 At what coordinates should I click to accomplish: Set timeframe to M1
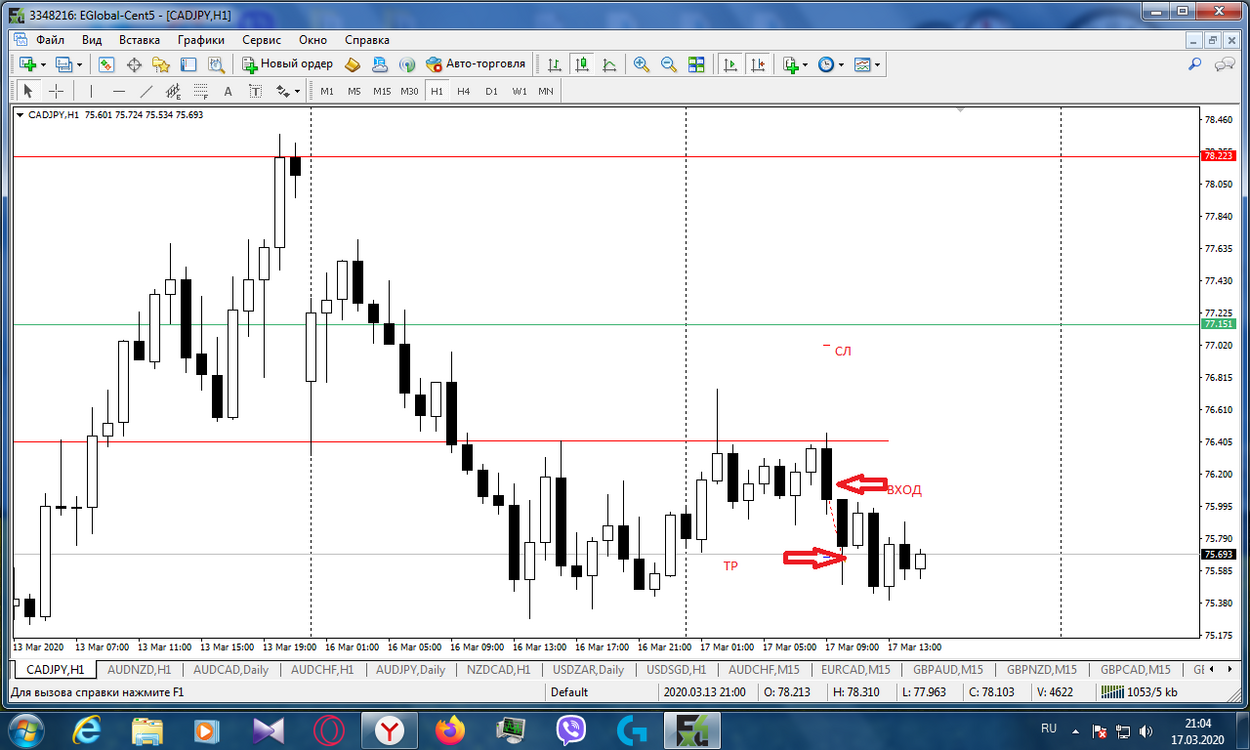(327, 91)
